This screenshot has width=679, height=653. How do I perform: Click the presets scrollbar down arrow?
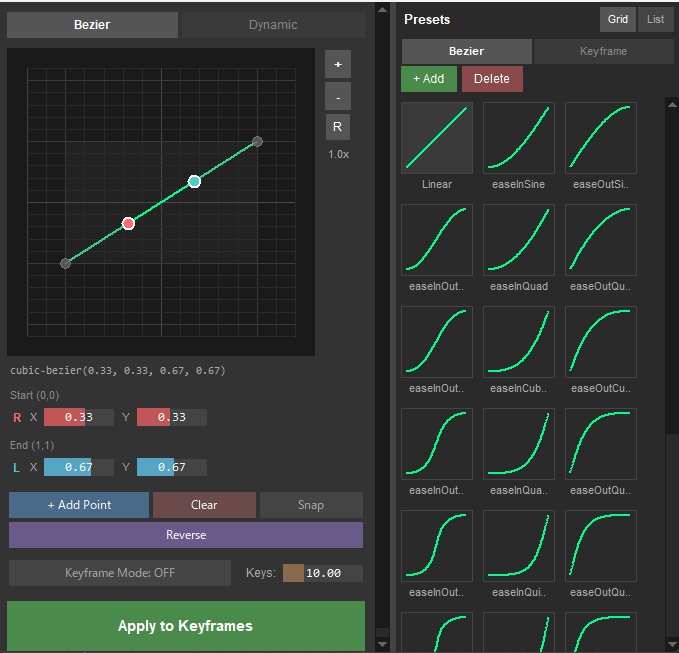coord(672,644)
